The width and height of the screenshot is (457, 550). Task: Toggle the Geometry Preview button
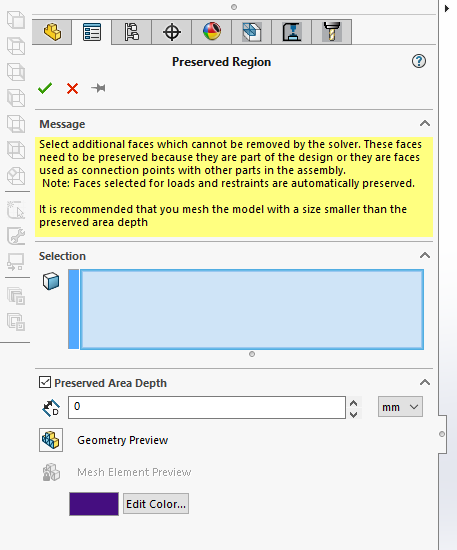pyautogui.click(x=51, y=440)
